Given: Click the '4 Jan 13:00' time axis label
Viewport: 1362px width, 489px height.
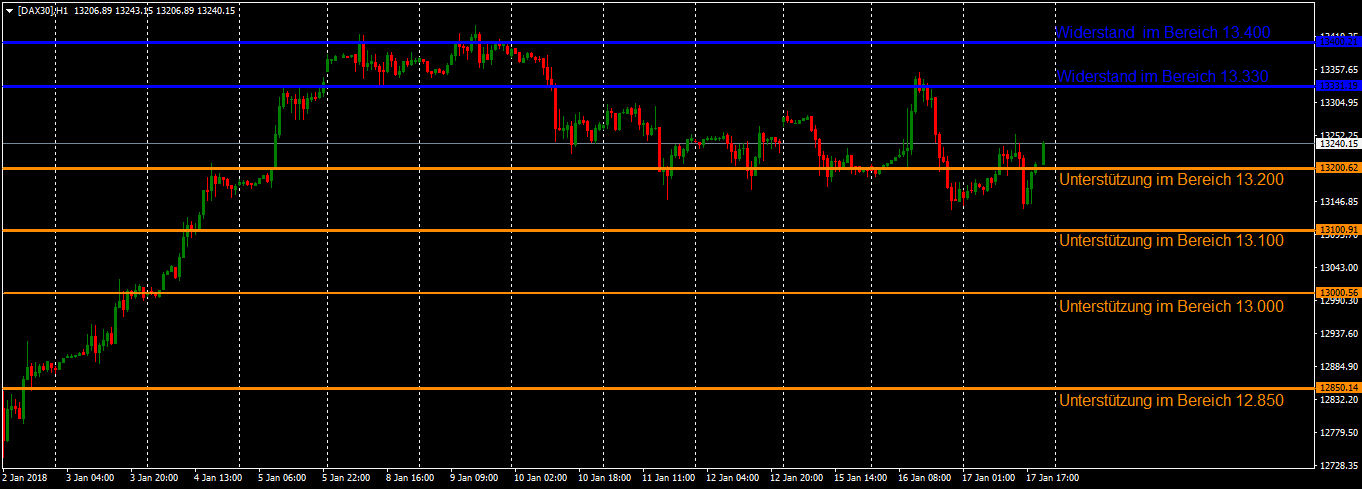Looking at the screenshot, I should point(219,478).
